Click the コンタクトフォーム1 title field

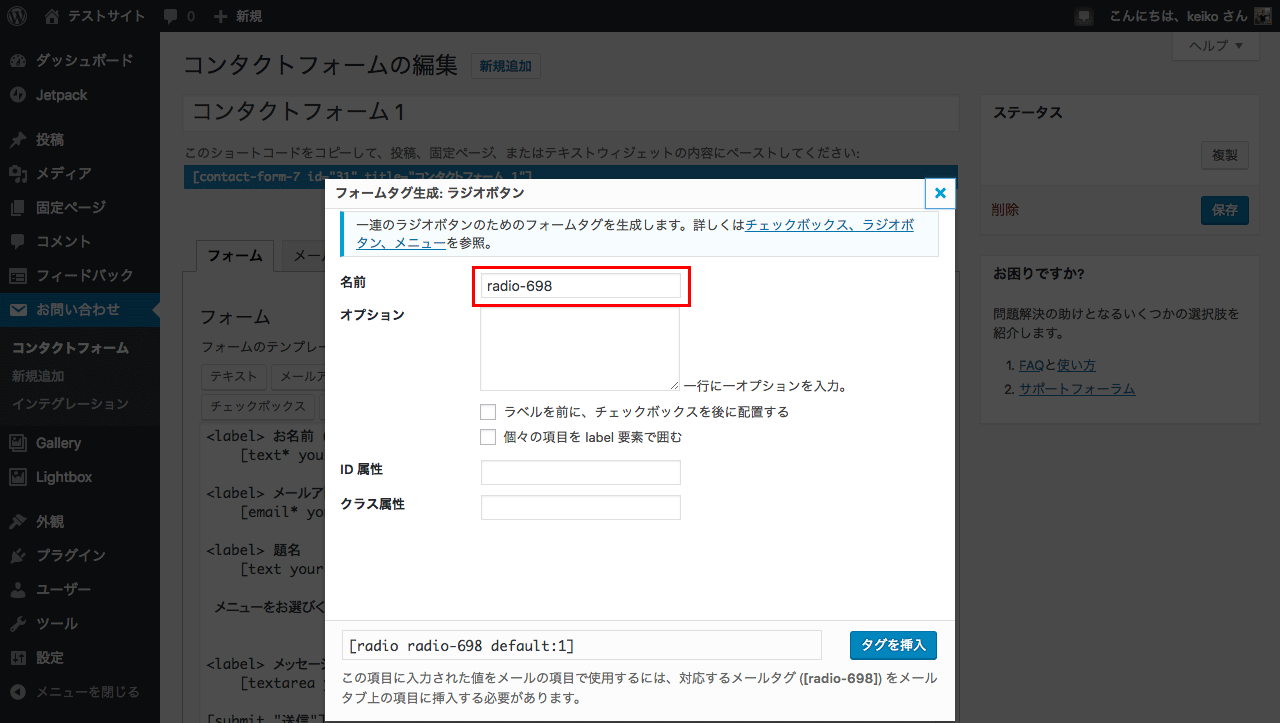click(571, 113)
